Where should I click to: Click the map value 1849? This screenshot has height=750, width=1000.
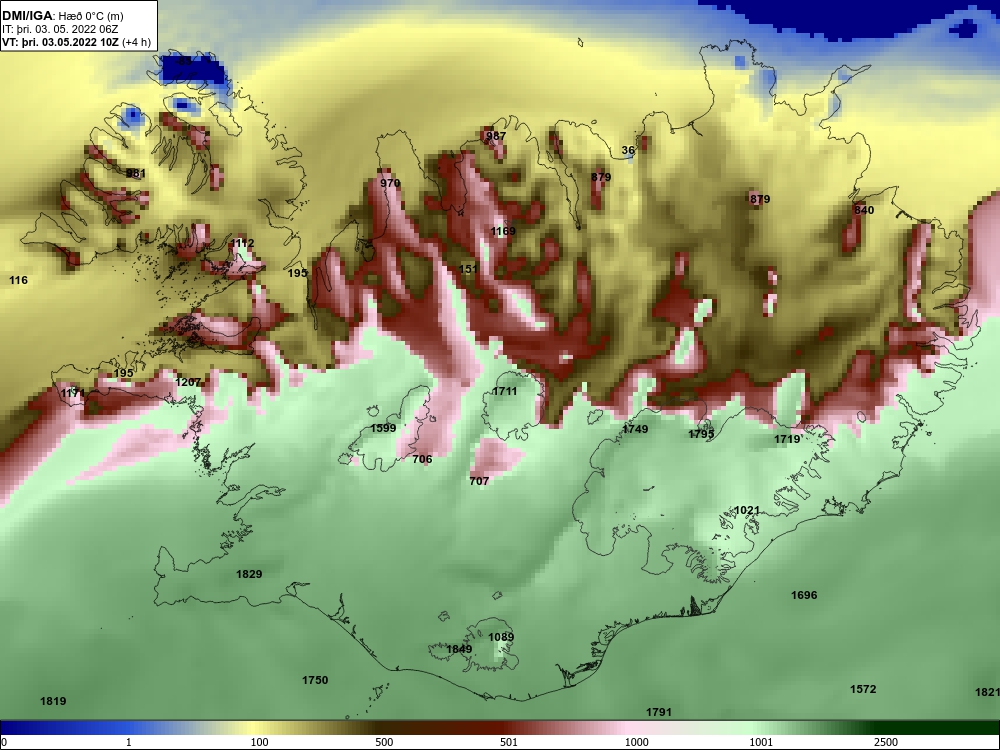[459, 649]
